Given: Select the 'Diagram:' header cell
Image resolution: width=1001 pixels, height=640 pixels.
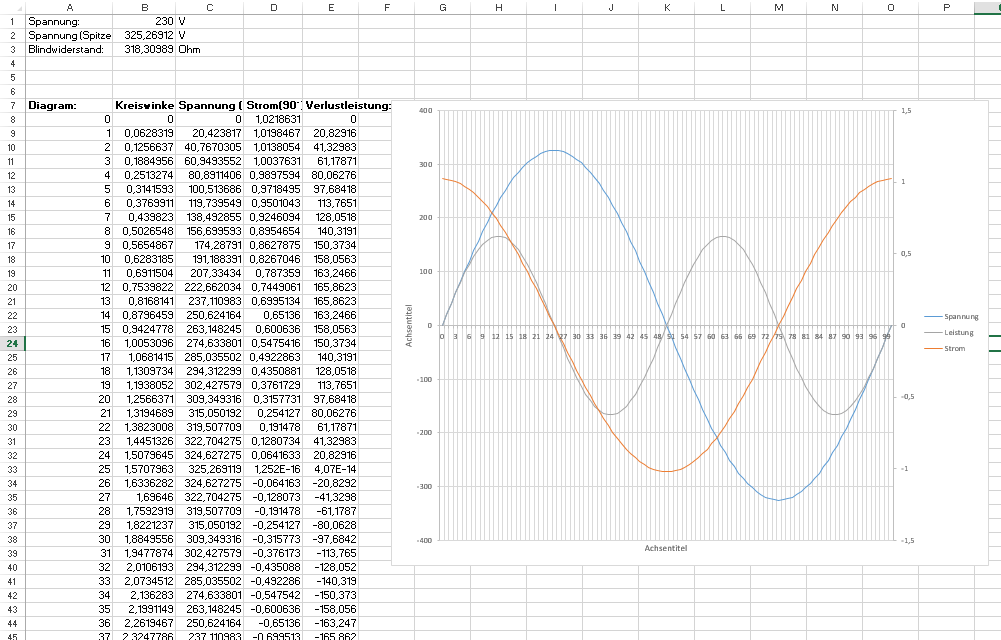Looking at the screenshot, I should [69, 105].
